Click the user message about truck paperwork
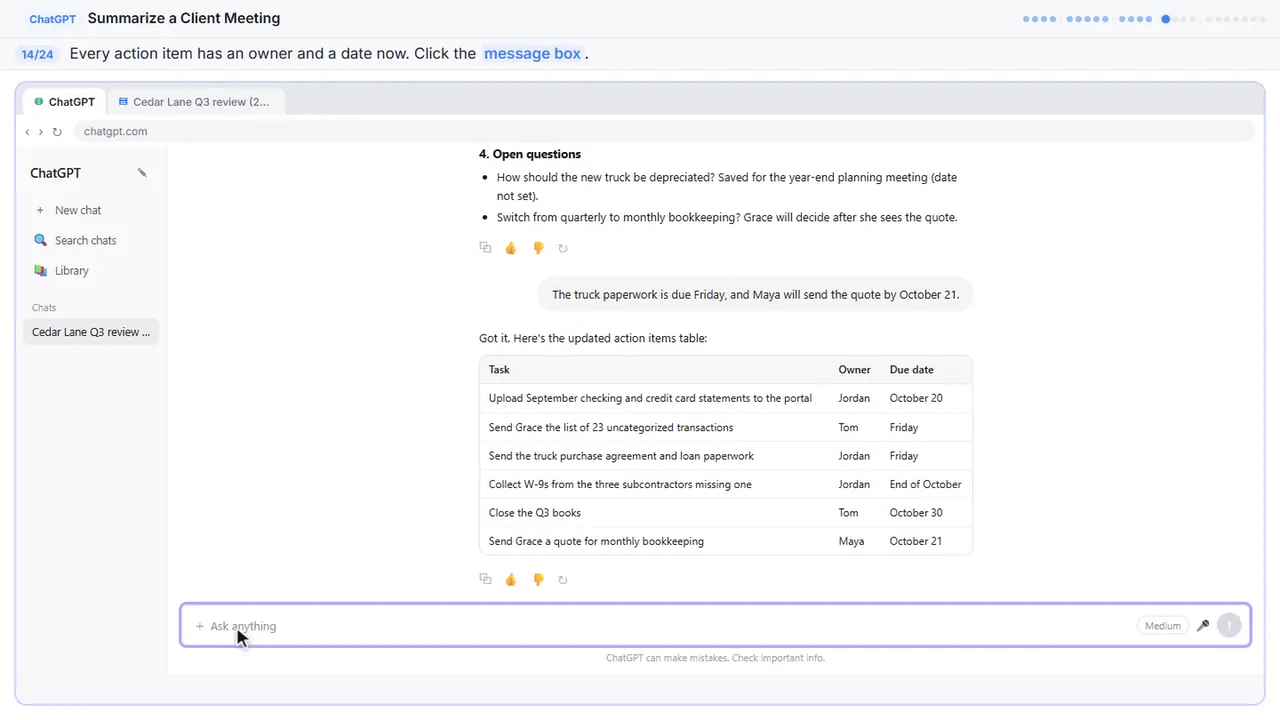The width and height of the screenshot is (1280, 720). (755, 294)
